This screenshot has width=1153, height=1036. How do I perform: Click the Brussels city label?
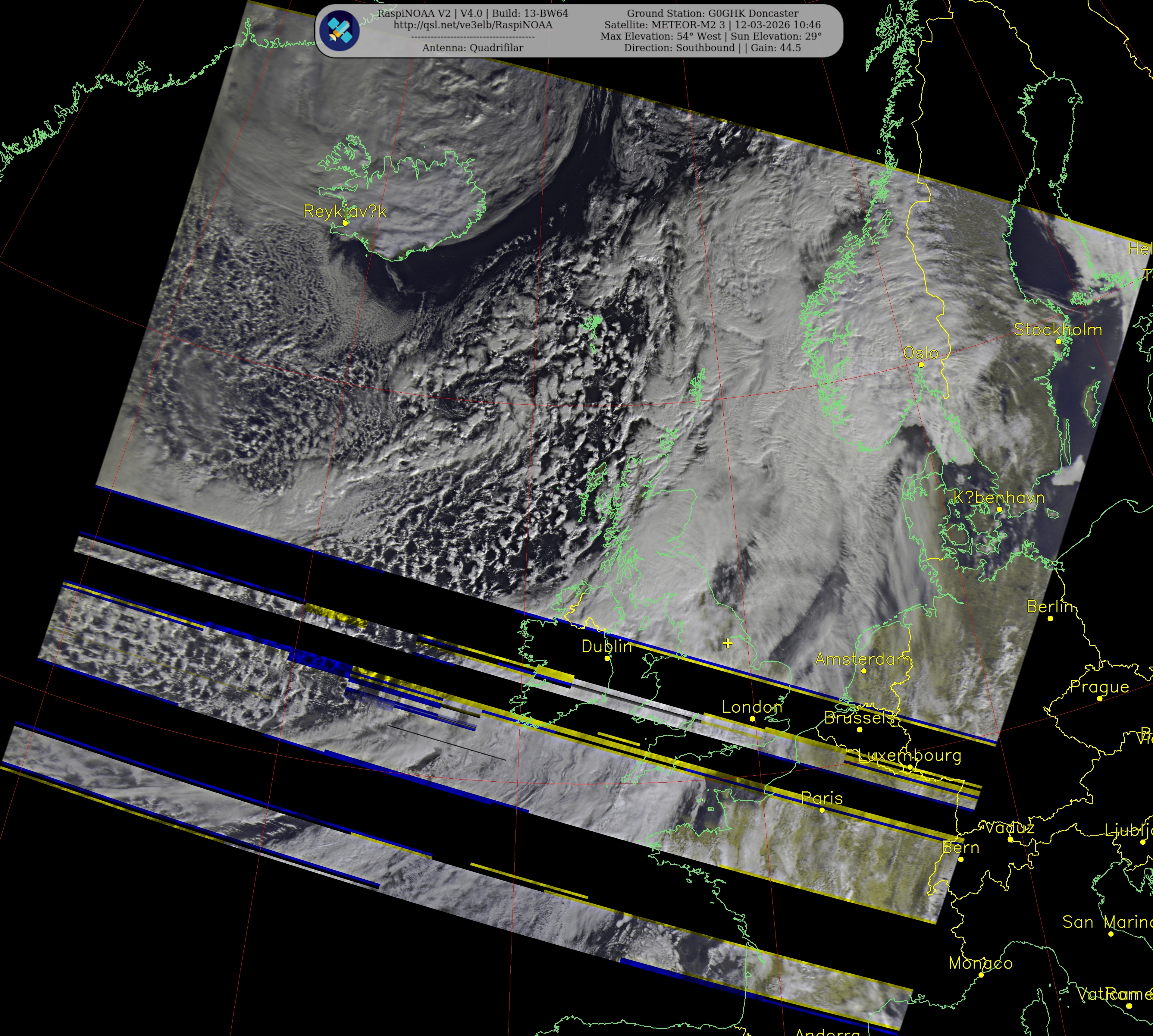click(859, 718)
